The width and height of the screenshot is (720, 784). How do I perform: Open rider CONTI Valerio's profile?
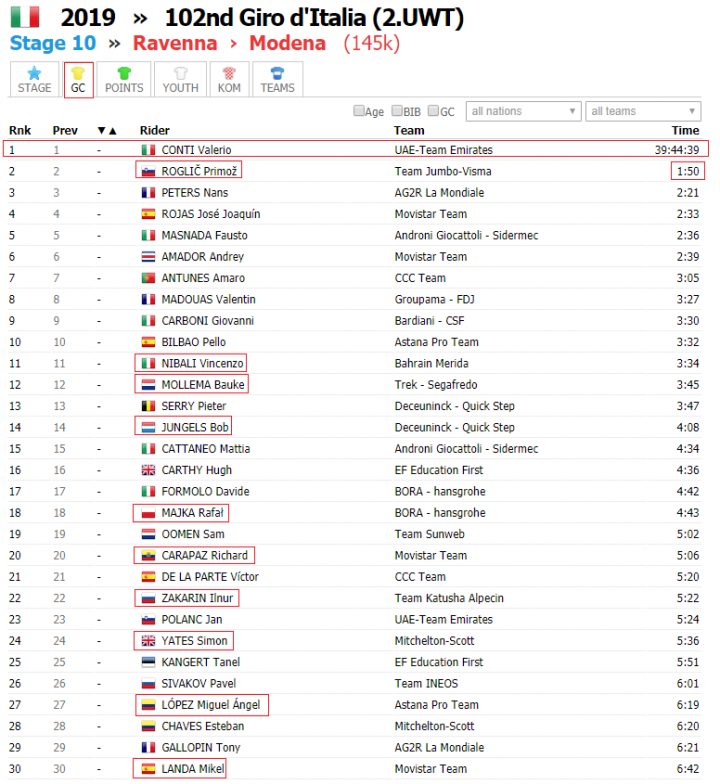pos(196,150)
